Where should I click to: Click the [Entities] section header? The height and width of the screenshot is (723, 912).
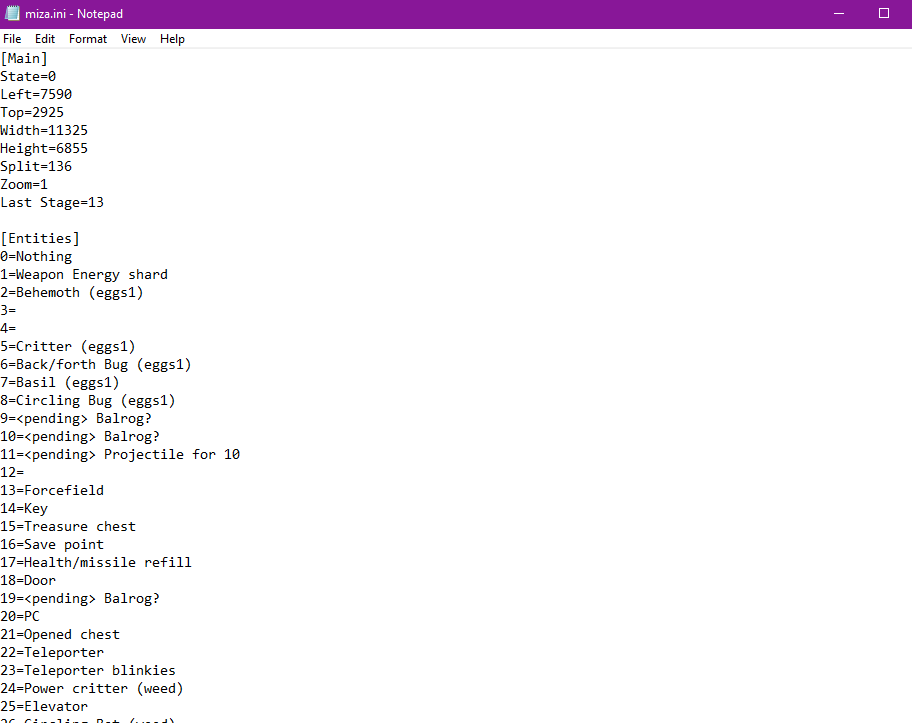pos(40,238)
